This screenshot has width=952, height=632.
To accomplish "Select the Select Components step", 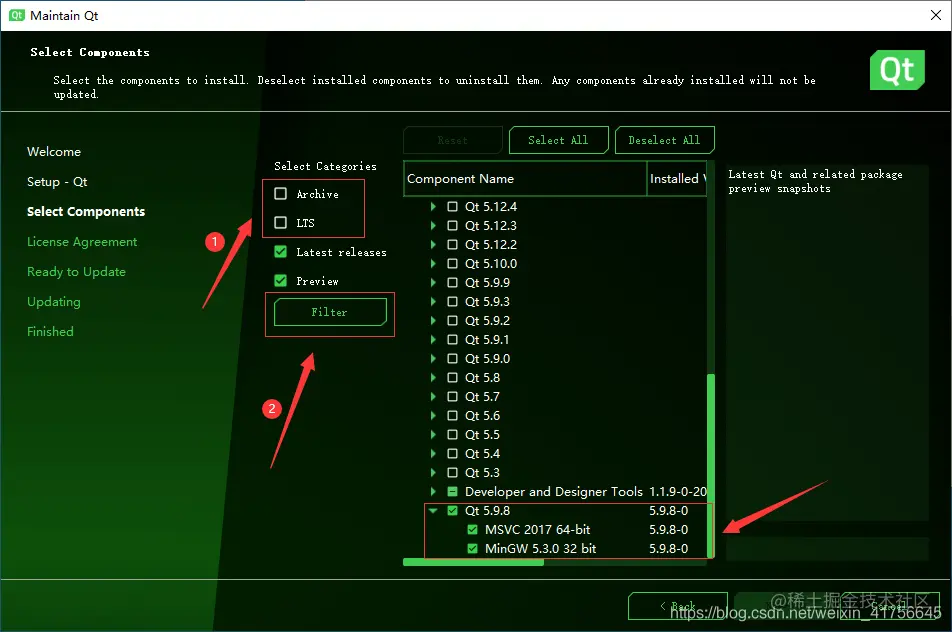I will tap(86, 211).
